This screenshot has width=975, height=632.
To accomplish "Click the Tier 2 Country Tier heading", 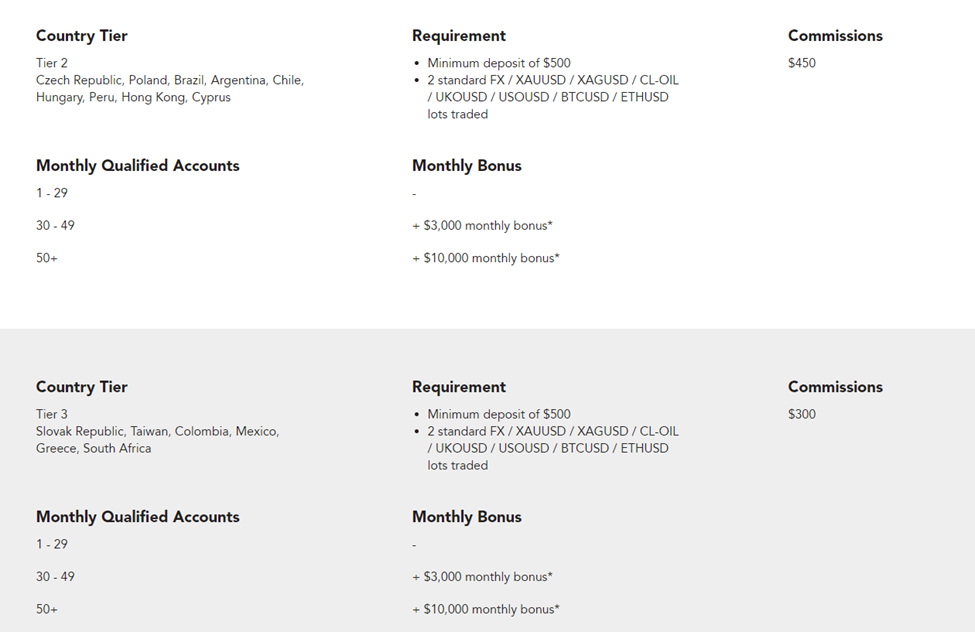I will pyautogui.click(x=82, y=36).
